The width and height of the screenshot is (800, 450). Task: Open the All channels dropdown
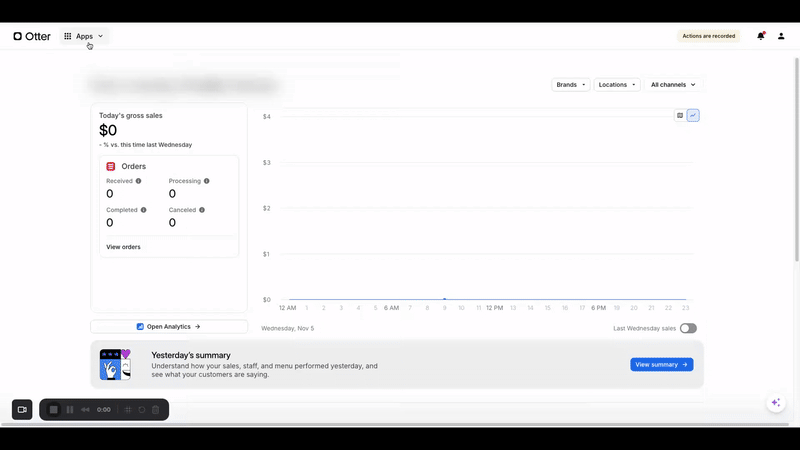click(672, 85)
